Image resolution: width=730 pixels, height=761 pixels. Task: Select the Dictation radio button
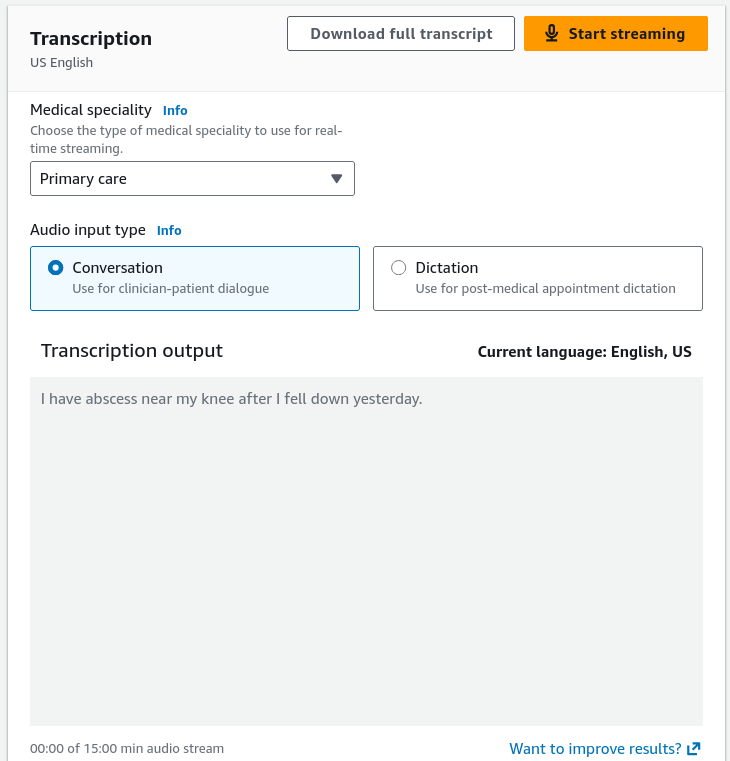click(x=398, y=268)
